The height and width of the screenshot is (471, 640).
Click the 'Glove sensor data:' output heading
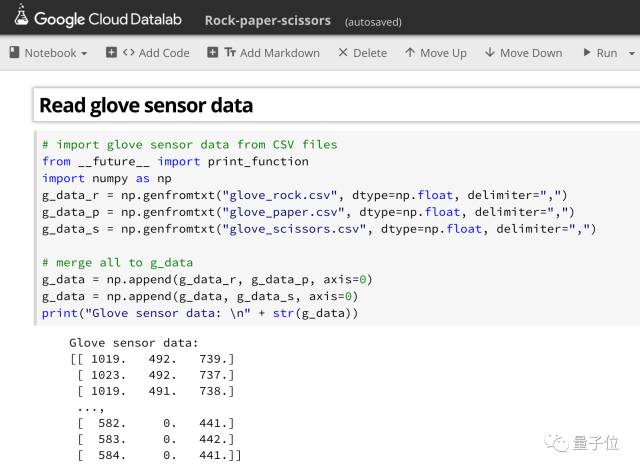click(x=133, y=343)
